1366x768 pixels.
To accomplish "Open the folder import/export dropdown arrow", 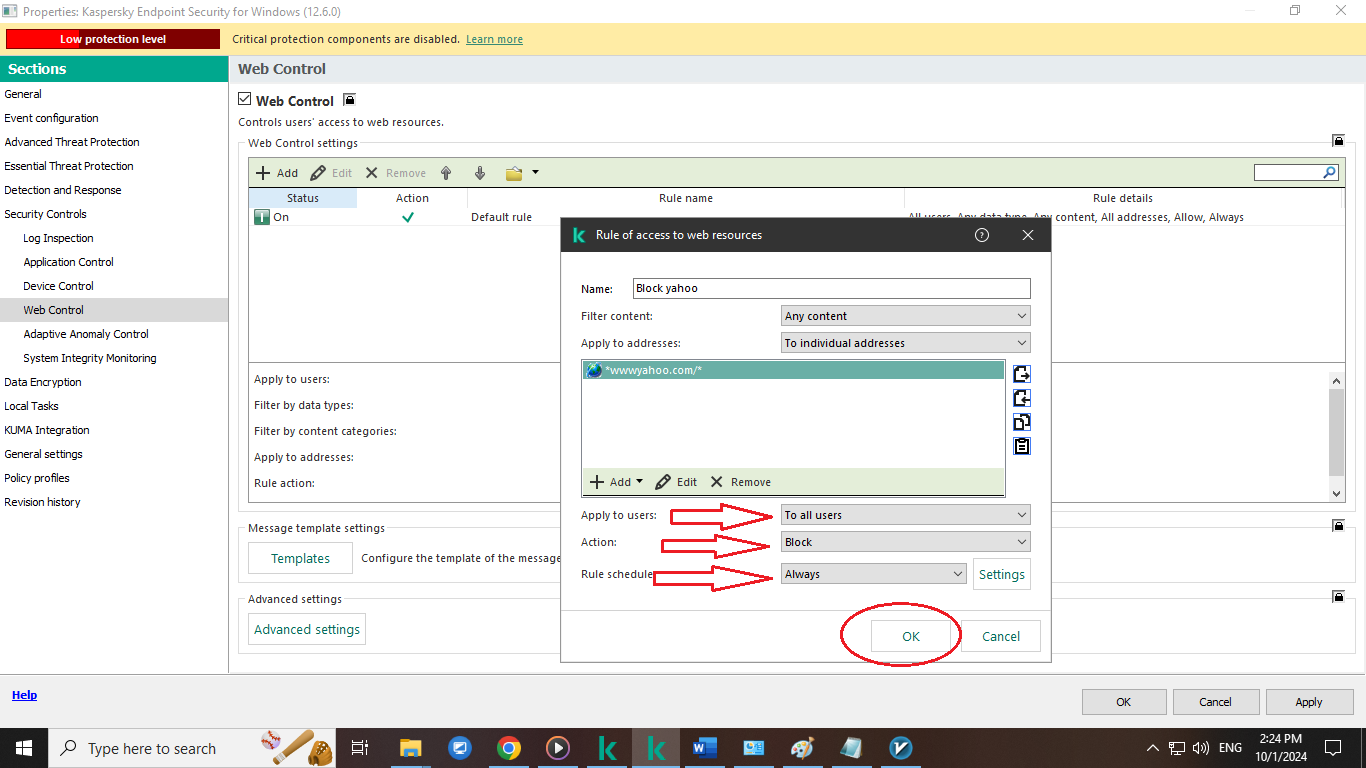I will (x=535, y=173).
